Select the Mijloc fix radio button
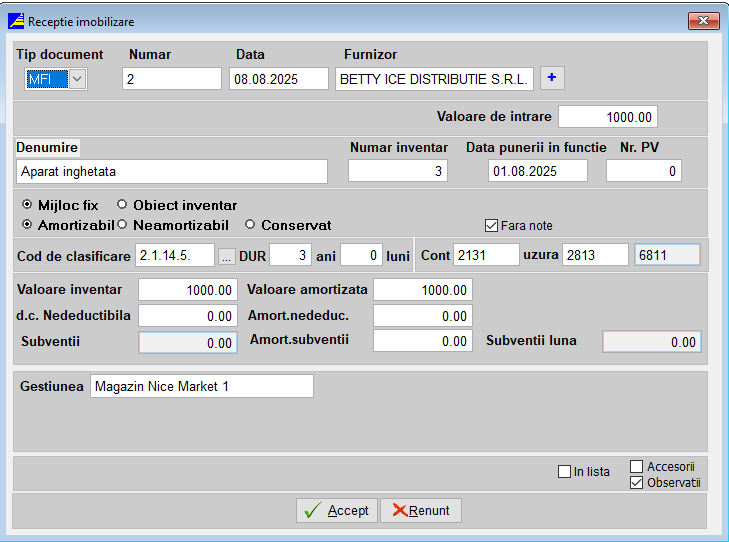The height and width of the screenshot is (542, 729). click(x=26, y=205)
